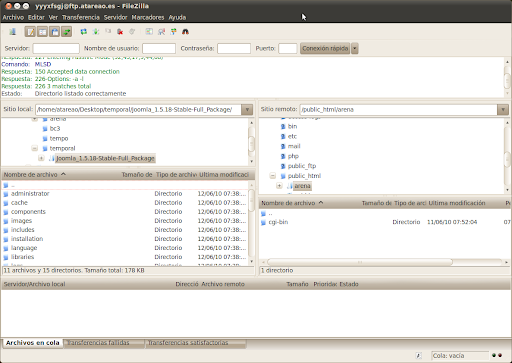The width and height of the screenshot is (512, 363).
Task: Click the grayed cancel operation icon
Action: coord(108,32)
